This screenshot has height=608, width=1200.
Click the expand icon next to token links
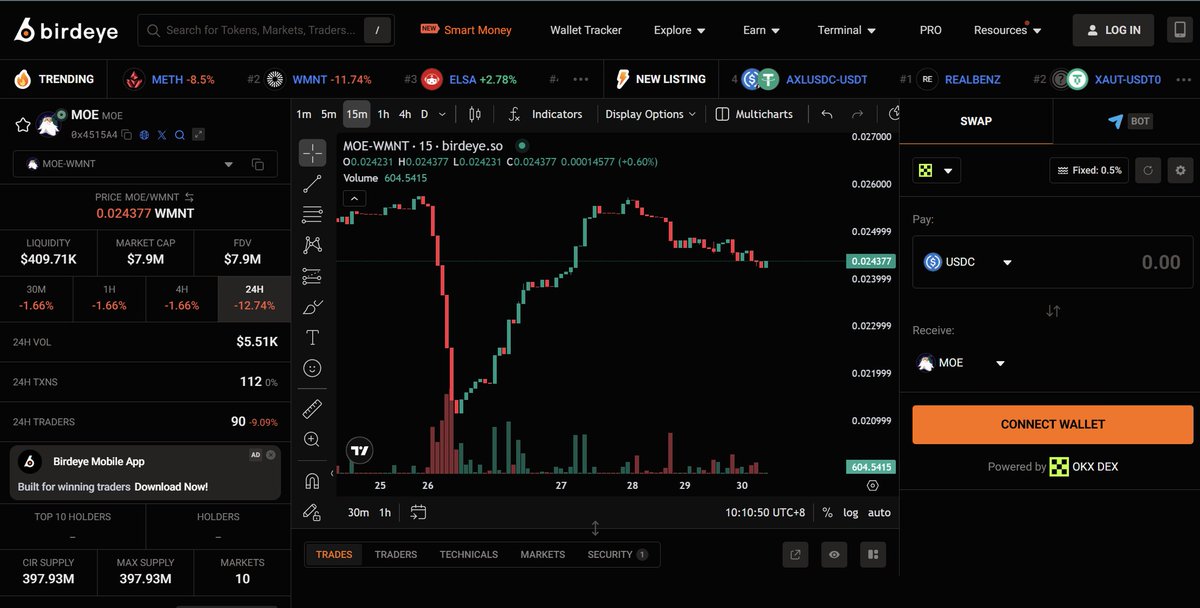tap(198, 135)
